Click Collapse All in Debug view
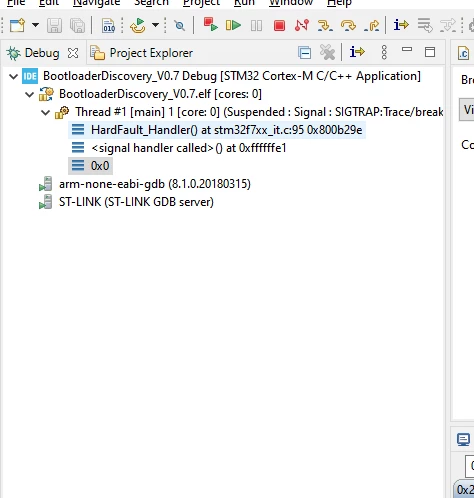This screenshot has width=474, height=498. [305, 53]
